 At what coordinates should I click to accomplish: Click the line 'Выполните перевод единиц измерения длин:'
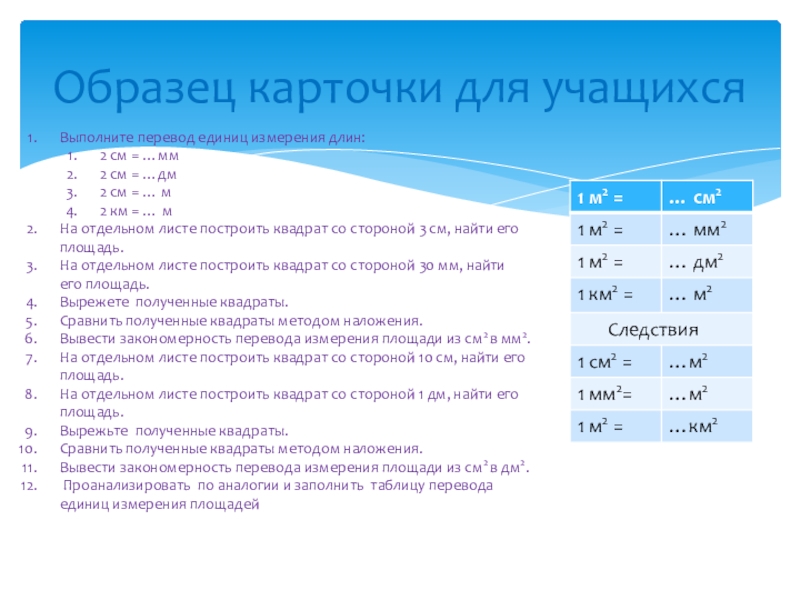click(212, 137)
